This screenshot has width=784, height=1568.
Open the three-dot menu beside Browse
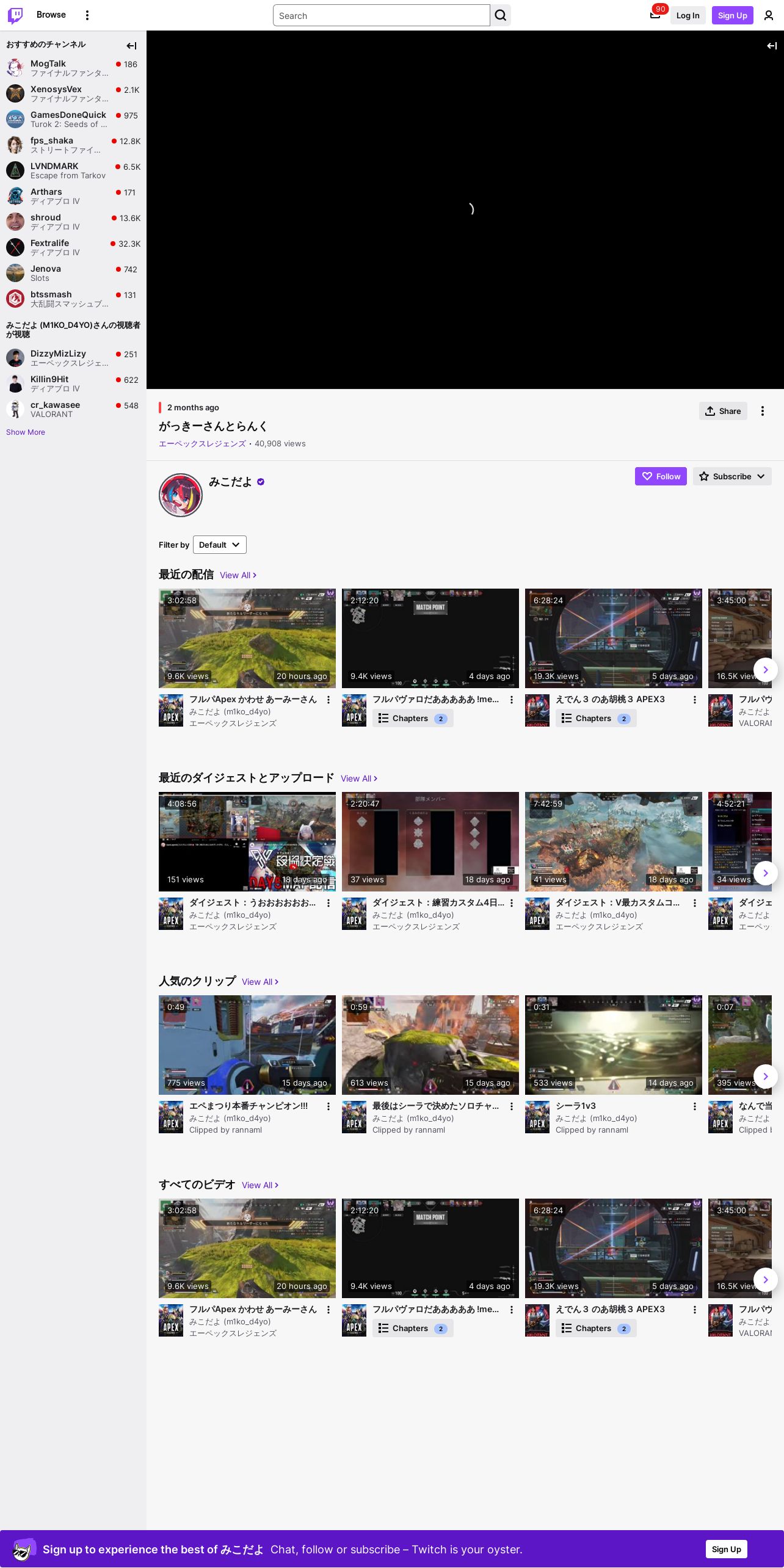click(x=87, y=15)
